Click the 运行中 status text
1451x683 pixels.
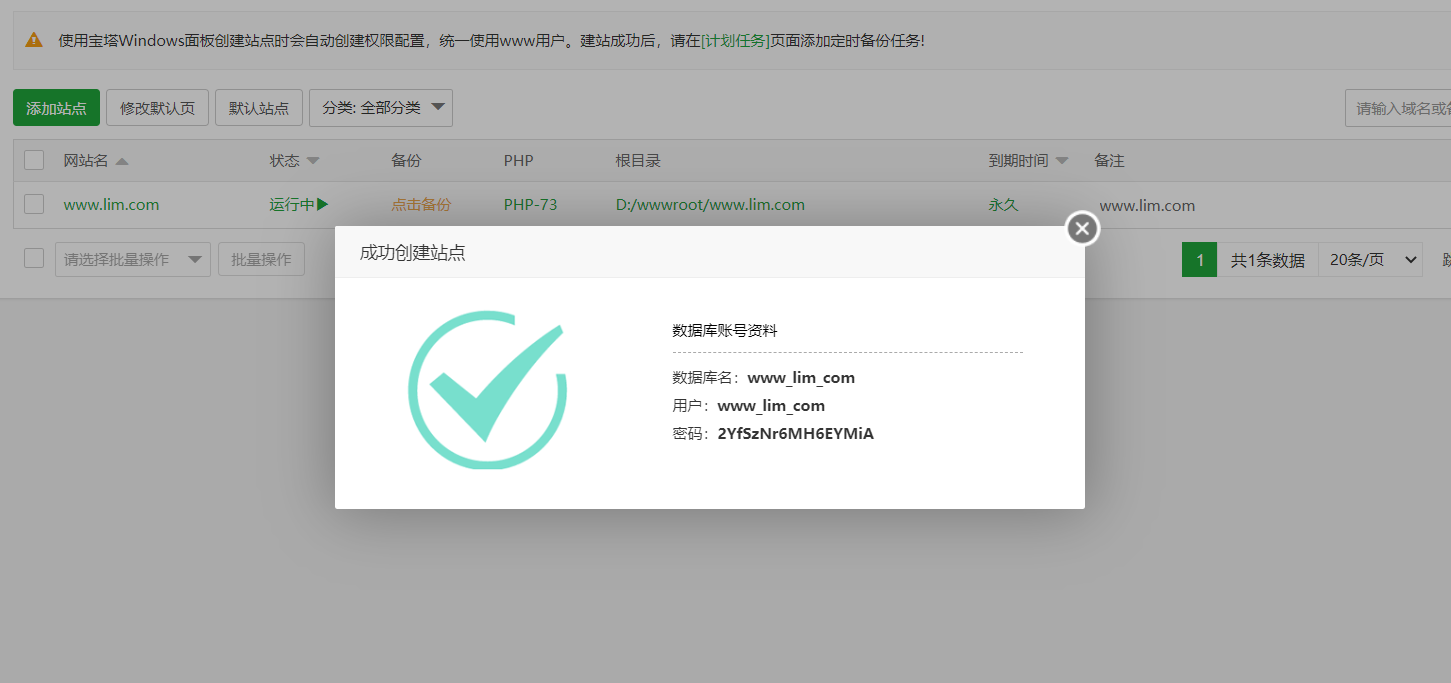click(292, 205)
